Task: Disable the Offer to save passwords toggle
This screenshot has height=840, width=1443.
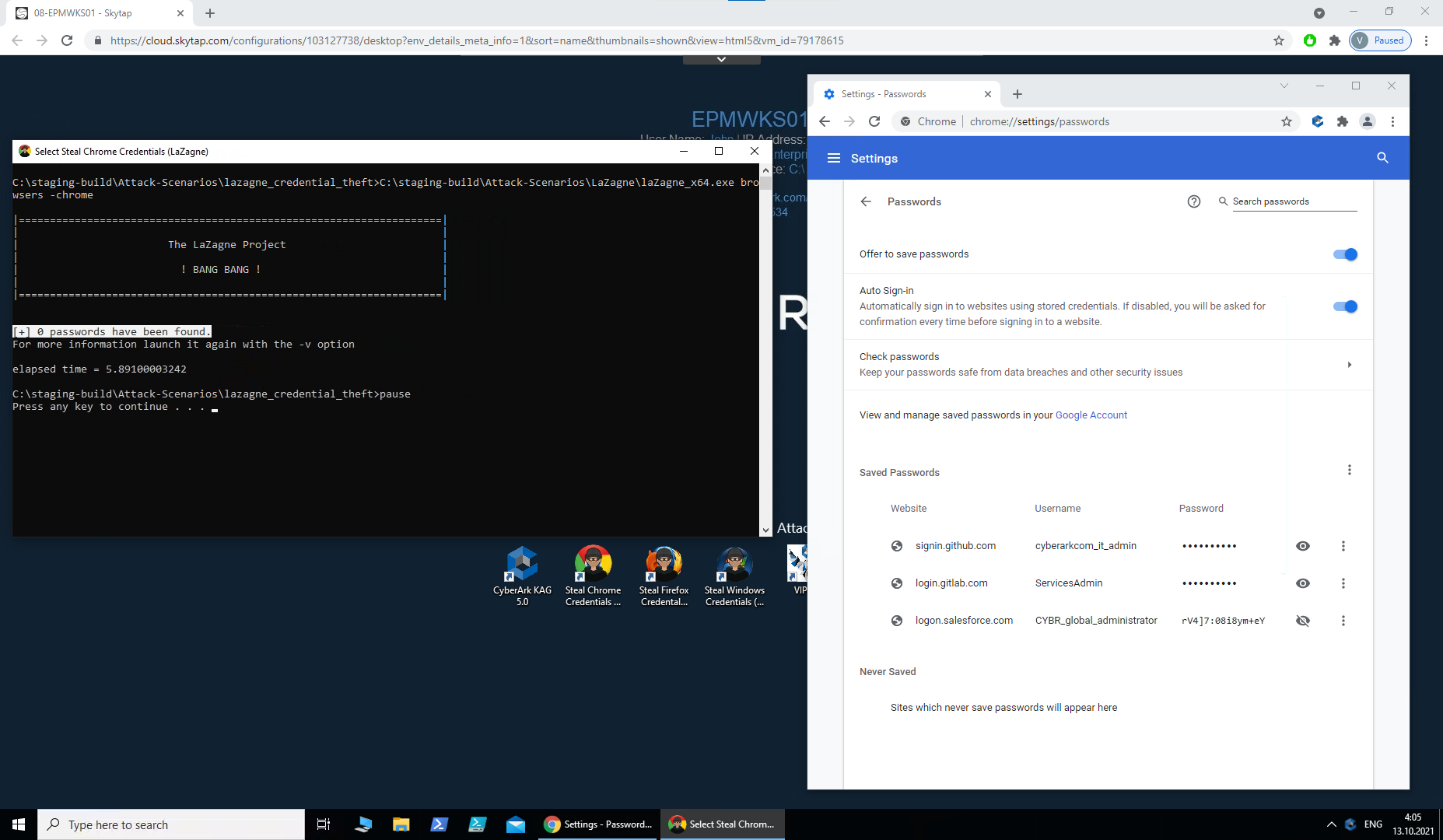Action: (x=1345, y=254)
